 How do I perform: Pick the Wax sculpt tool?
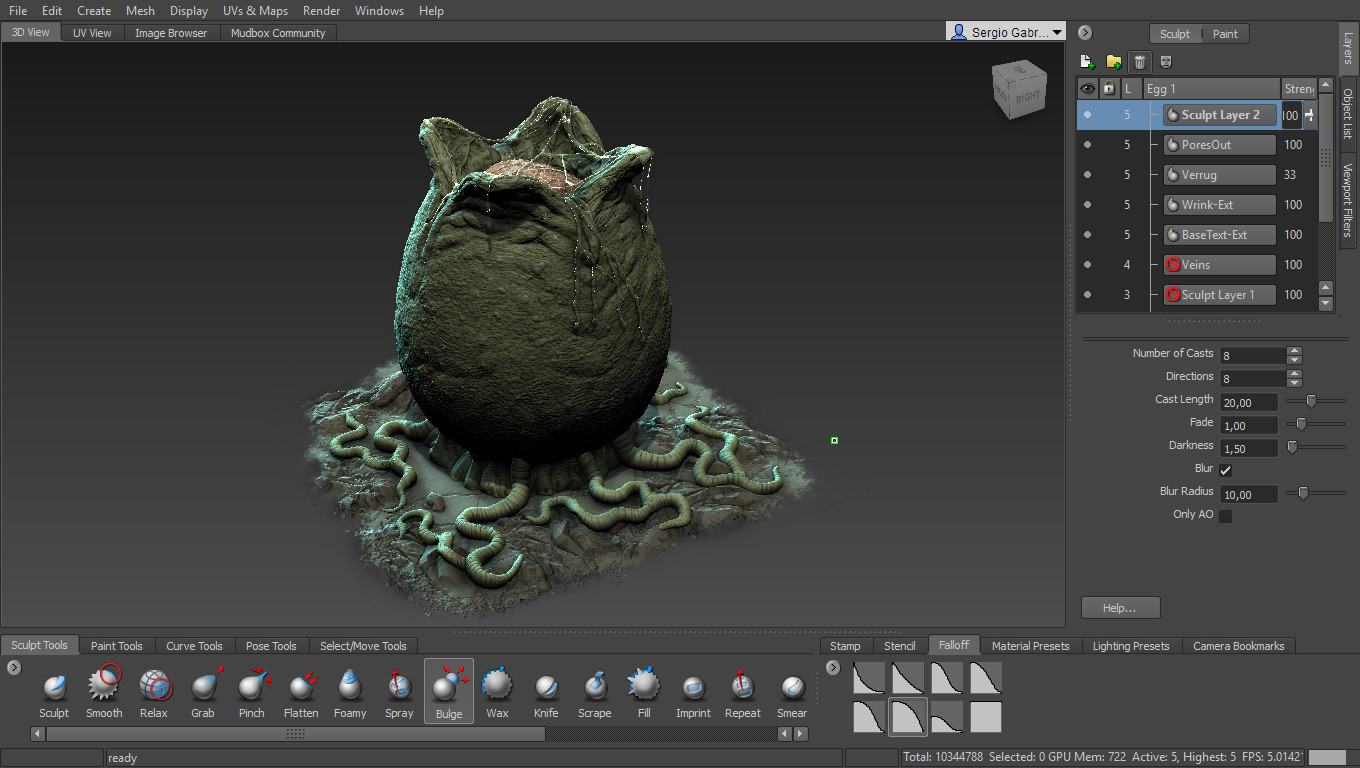point(497,692)
